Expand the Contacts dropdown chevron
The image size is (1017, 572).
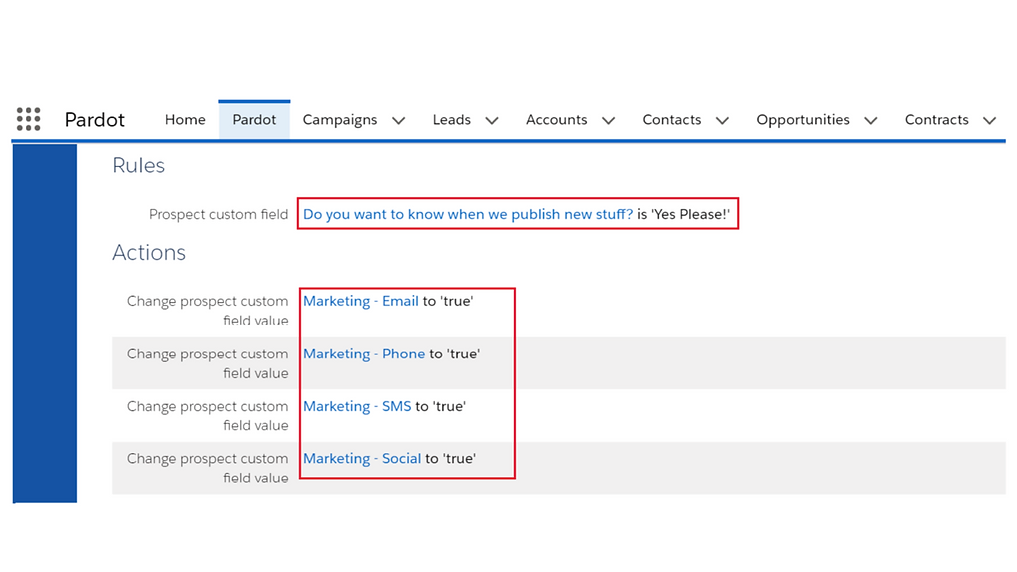[723, 121]
